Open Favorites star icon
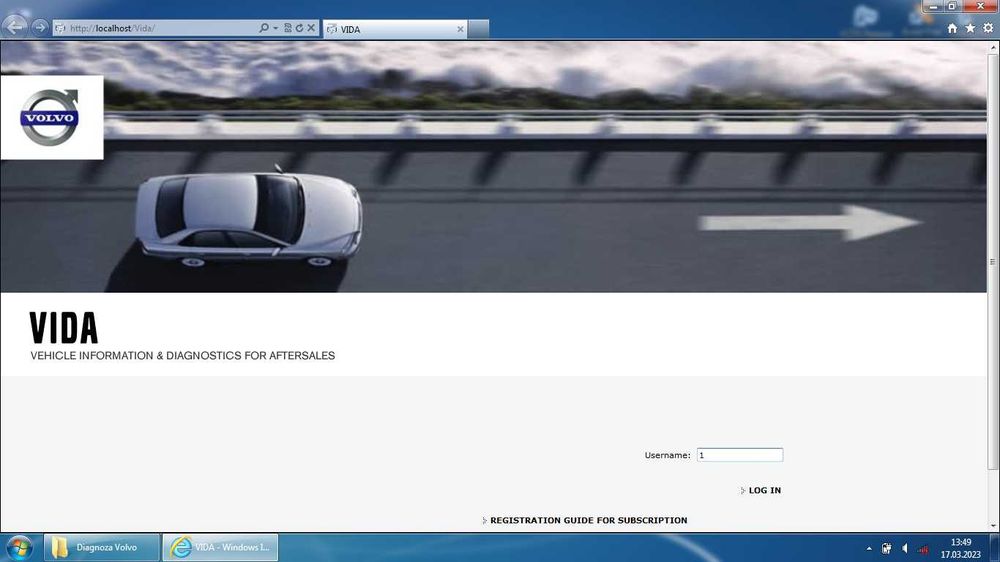1000x562 pixels. coord(970,28)
